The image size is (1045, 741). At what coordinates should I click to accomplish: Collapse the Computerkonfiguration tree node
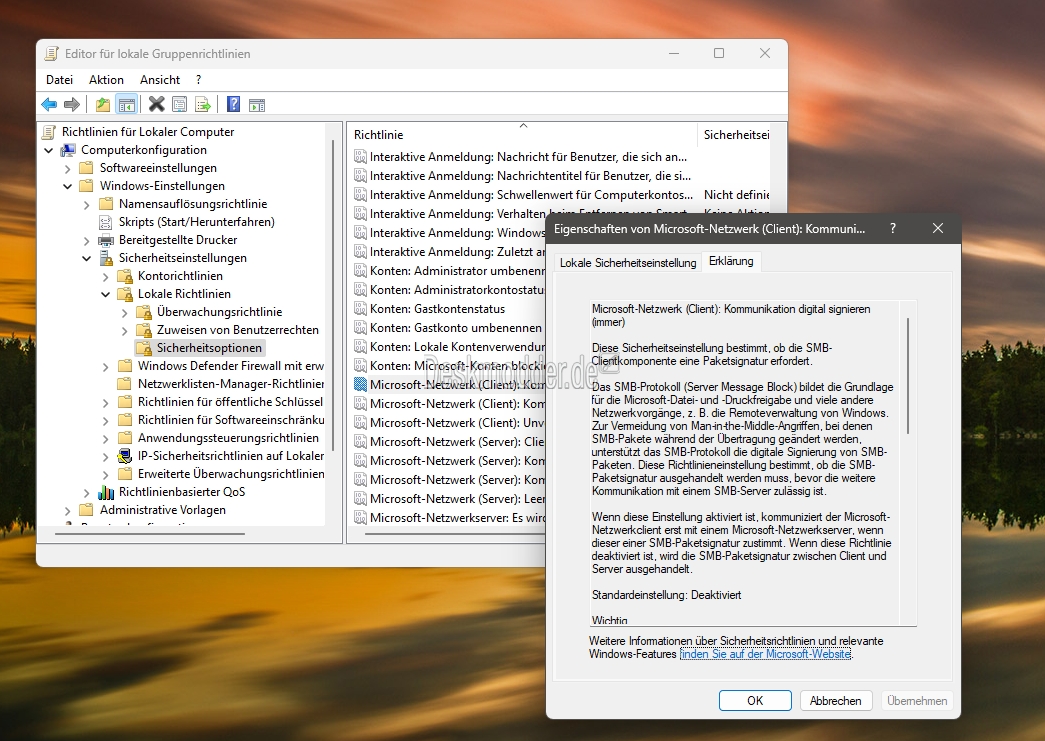tap(49, 150)
